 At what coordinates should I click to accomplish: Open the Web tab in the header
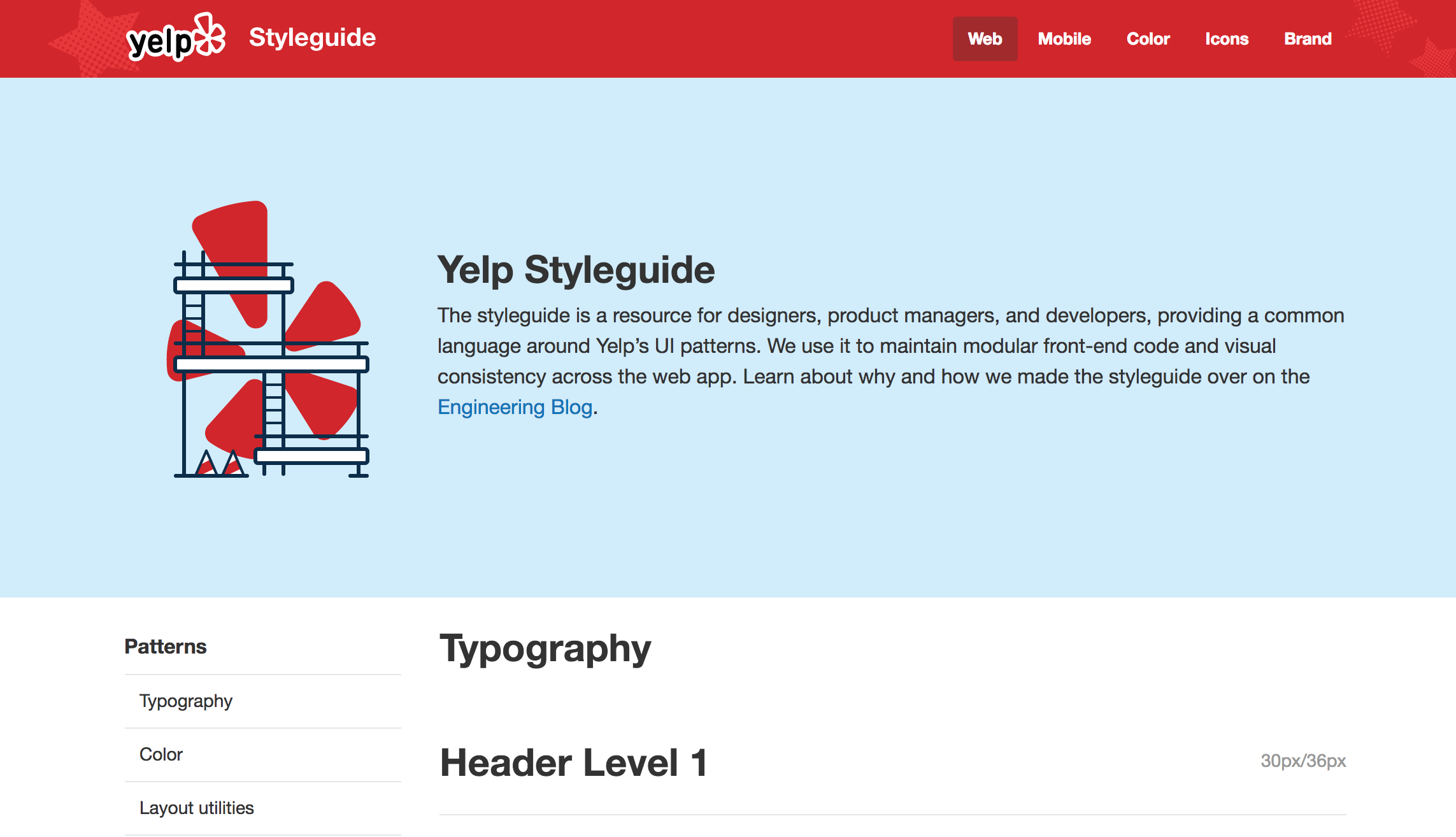[x=985, y=39]
